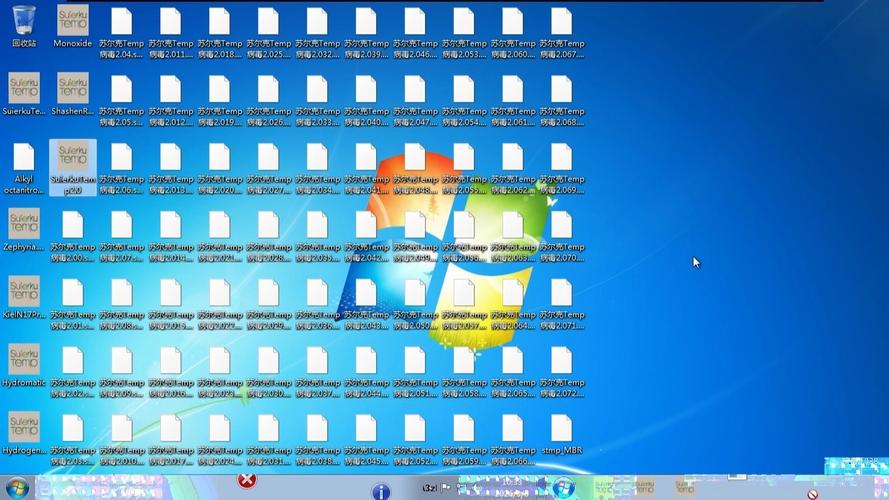Click the highlighted SuierkuTemp2.0 icon

(x=73, y=168)
